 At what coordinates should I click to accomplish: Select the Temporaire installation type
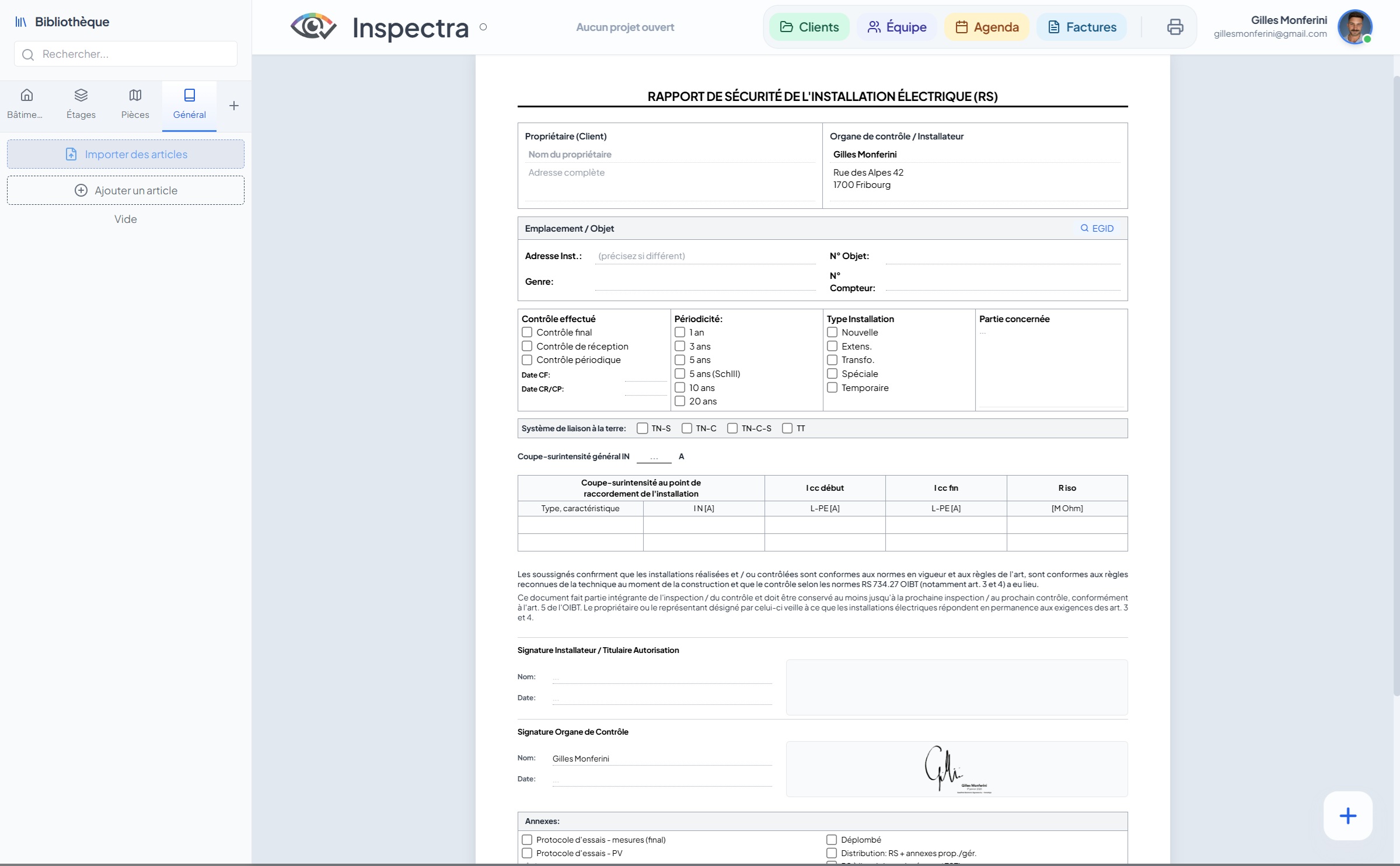coord(832,387)
